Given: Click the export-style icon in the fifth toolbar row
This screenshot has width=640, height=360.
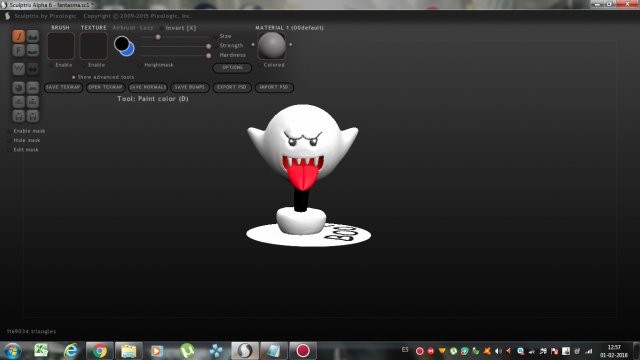Looking at the screenshot, I should pyautogui.click(x=33, y=102).
